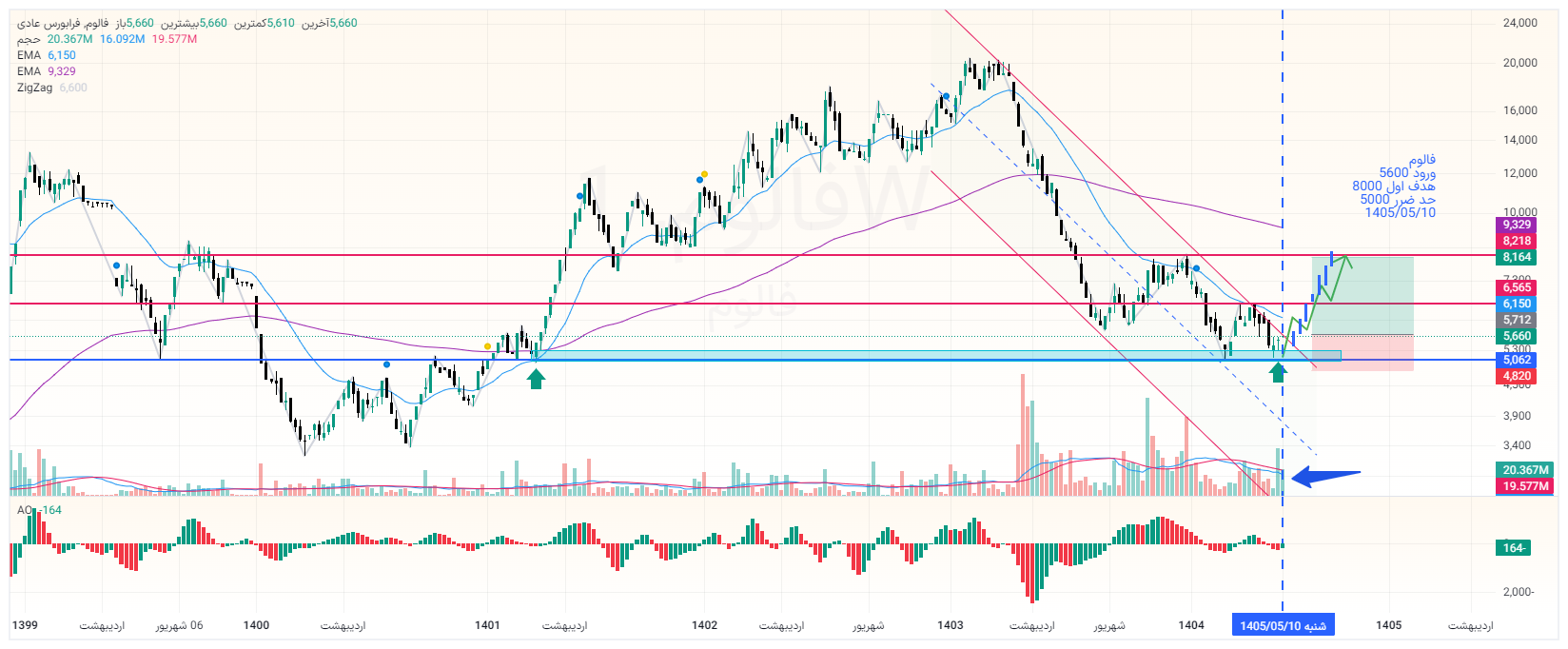1568x649 pixels.
Task: Select the green profit zone of long position
Action: coord(1362,295)
